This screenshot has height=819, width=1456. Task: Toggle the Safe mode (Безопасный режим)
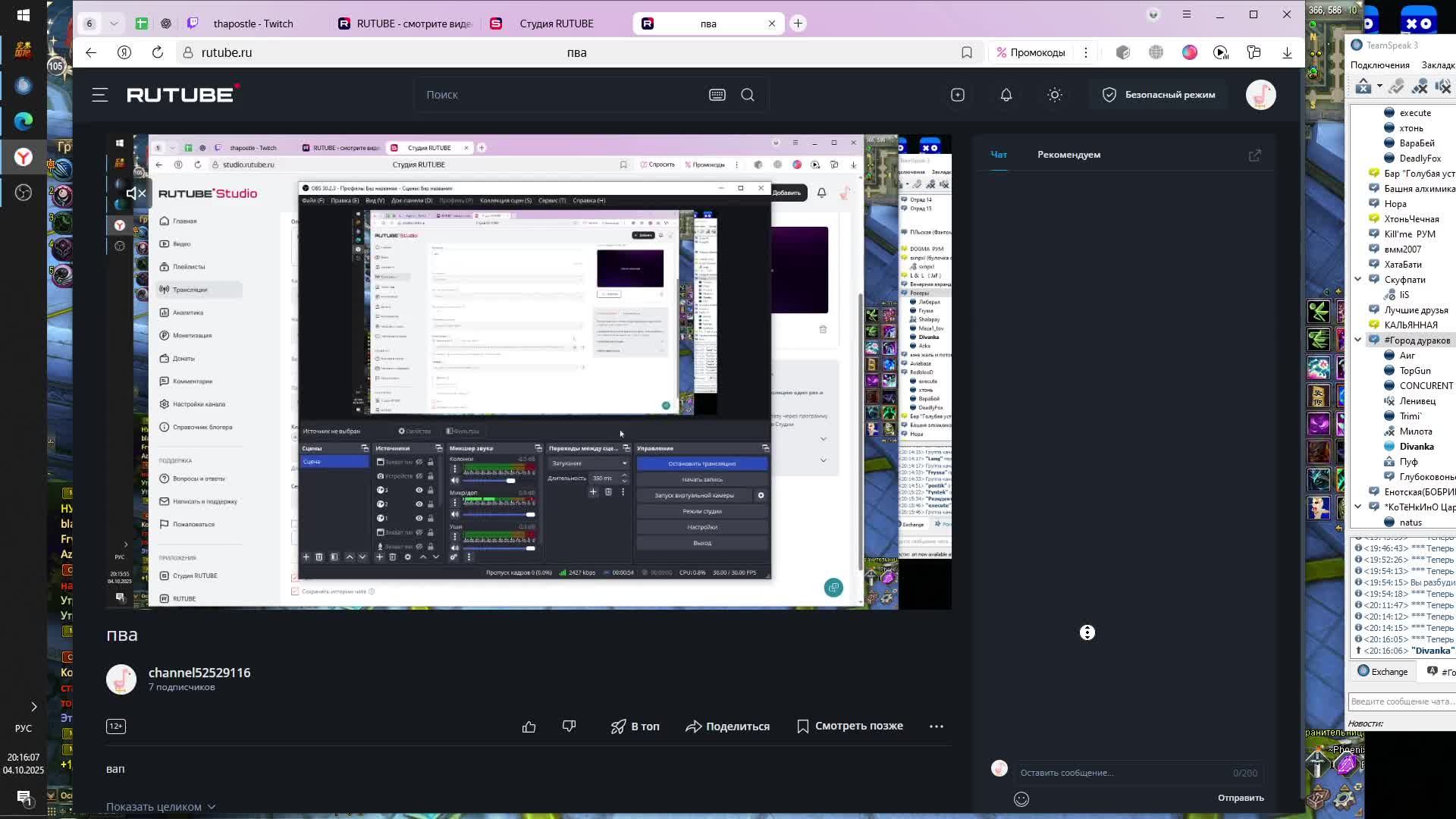[x=1159, y=95]
